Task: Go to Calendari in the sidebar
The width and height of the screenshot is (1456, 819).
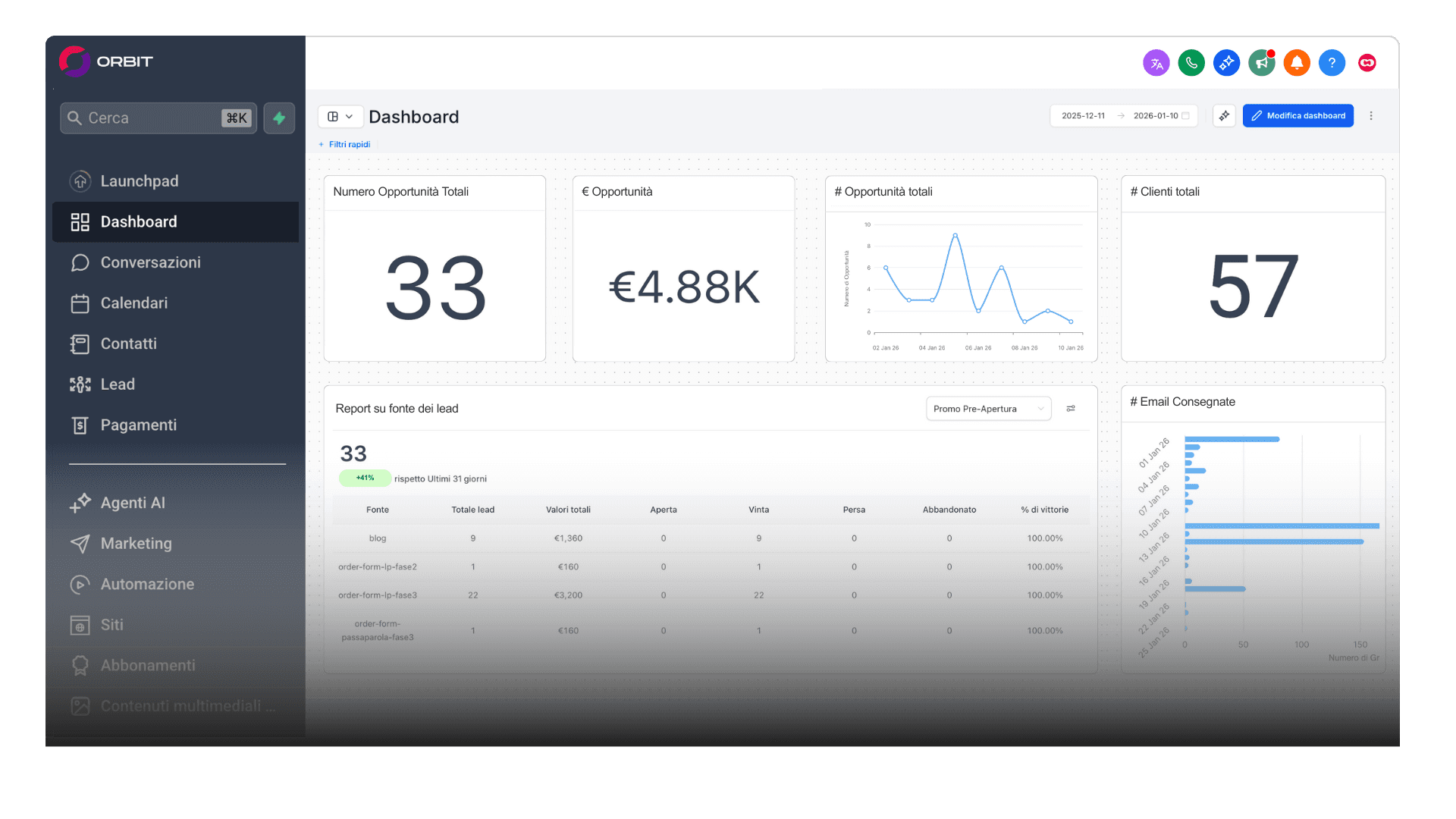Action: (x=133, y=303)
